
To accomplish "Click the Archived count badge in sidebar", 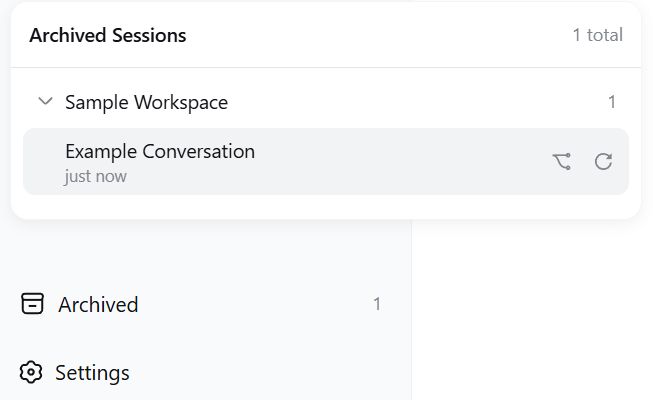I will point(377,304).
